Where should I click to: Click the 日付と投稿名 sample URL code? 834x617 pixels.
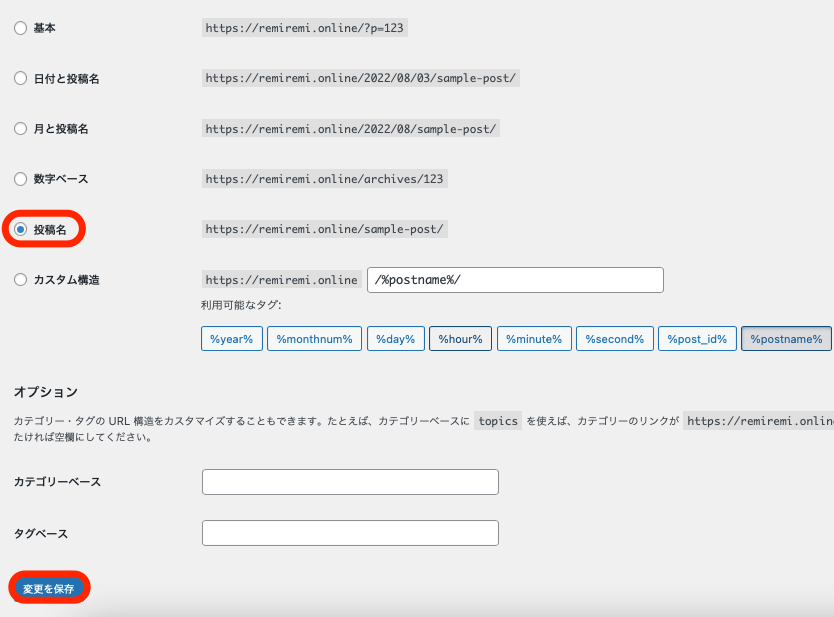pos(361,78)
